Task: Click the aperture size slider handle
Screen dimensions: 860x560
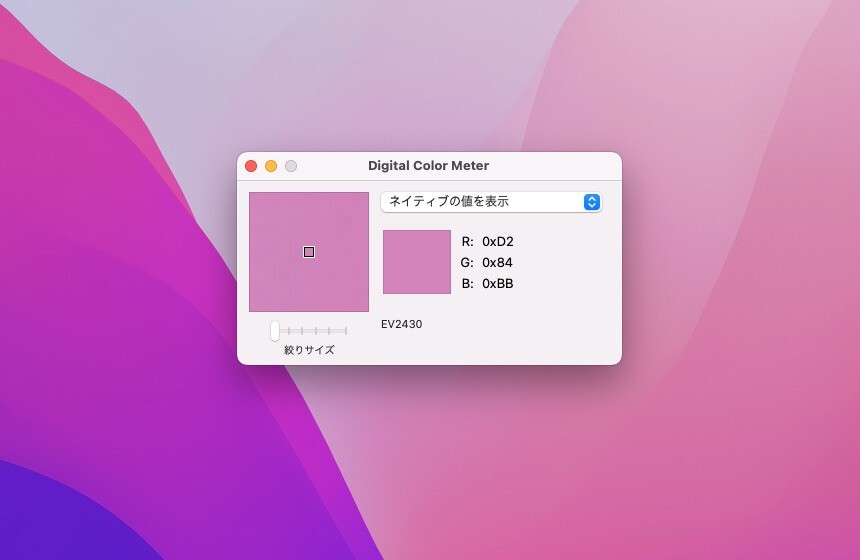Action: coord(275,331)
